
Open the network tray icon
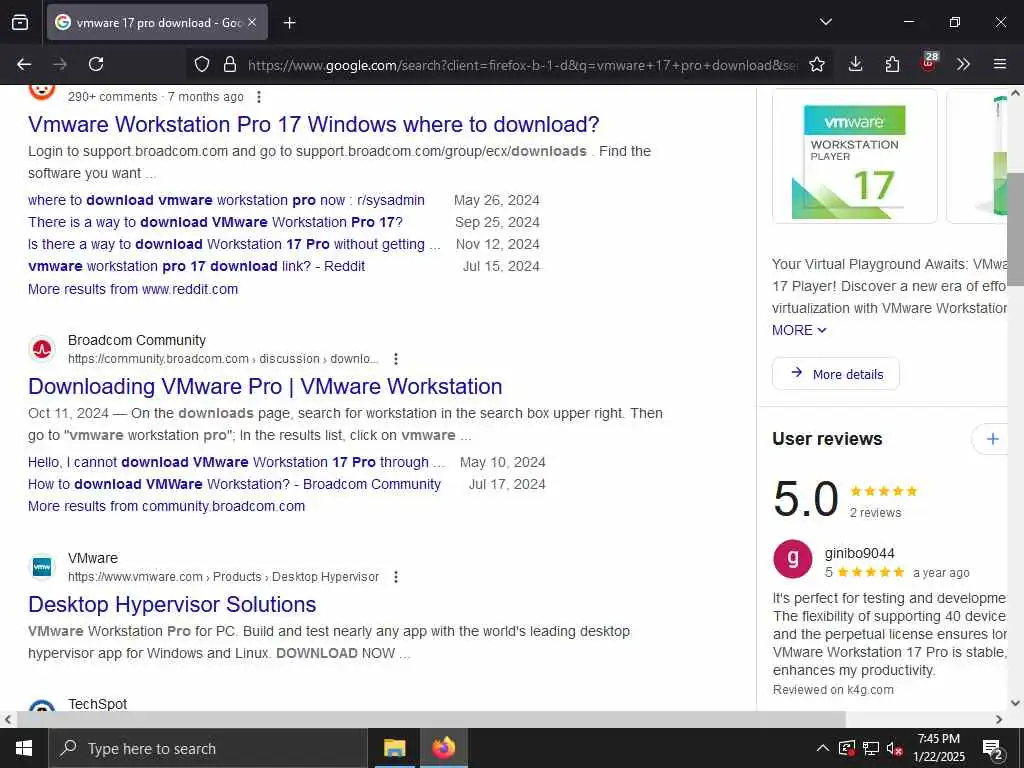[x=871, y=748]
